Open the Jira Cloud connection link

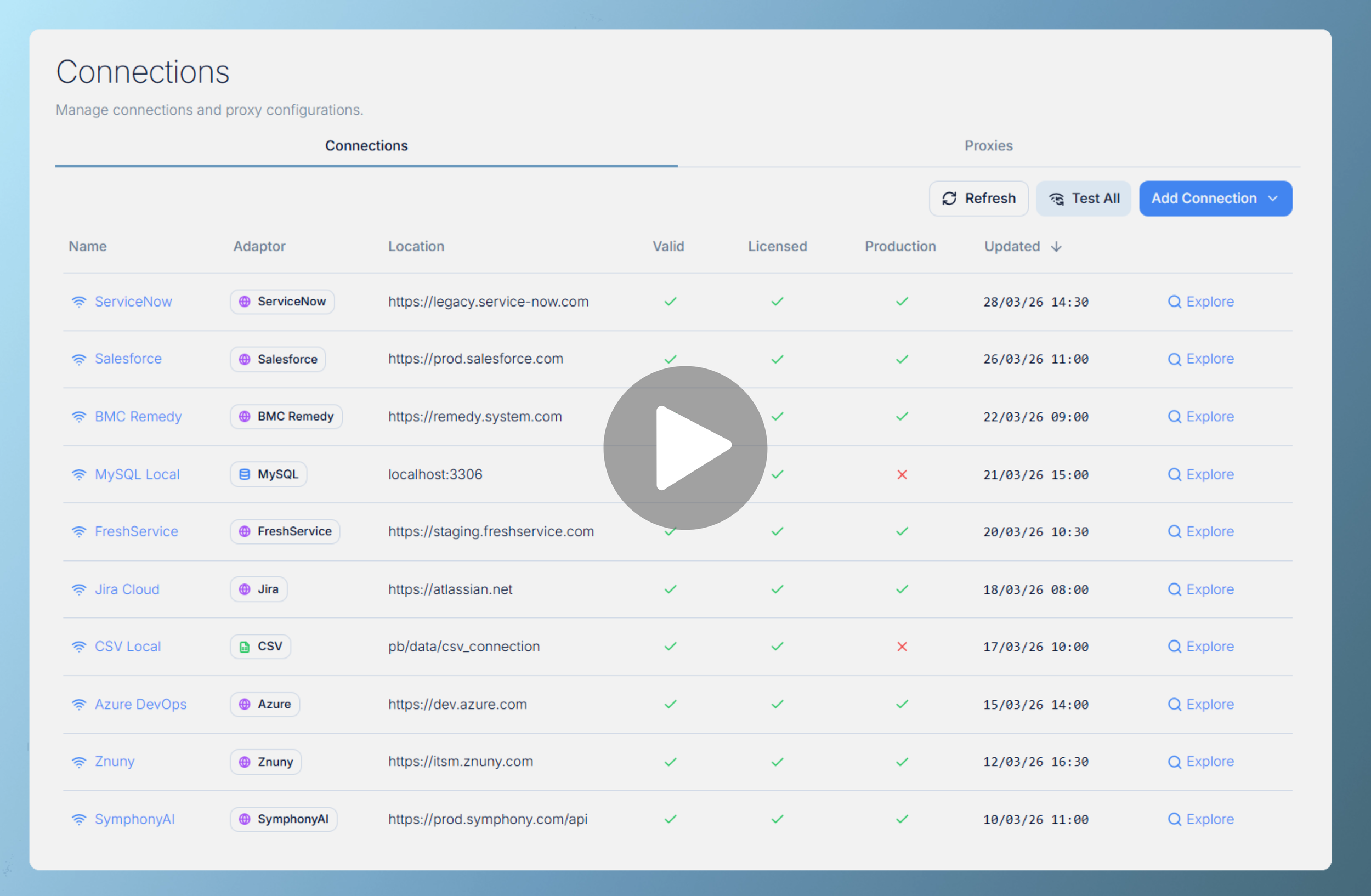(127, 589)
